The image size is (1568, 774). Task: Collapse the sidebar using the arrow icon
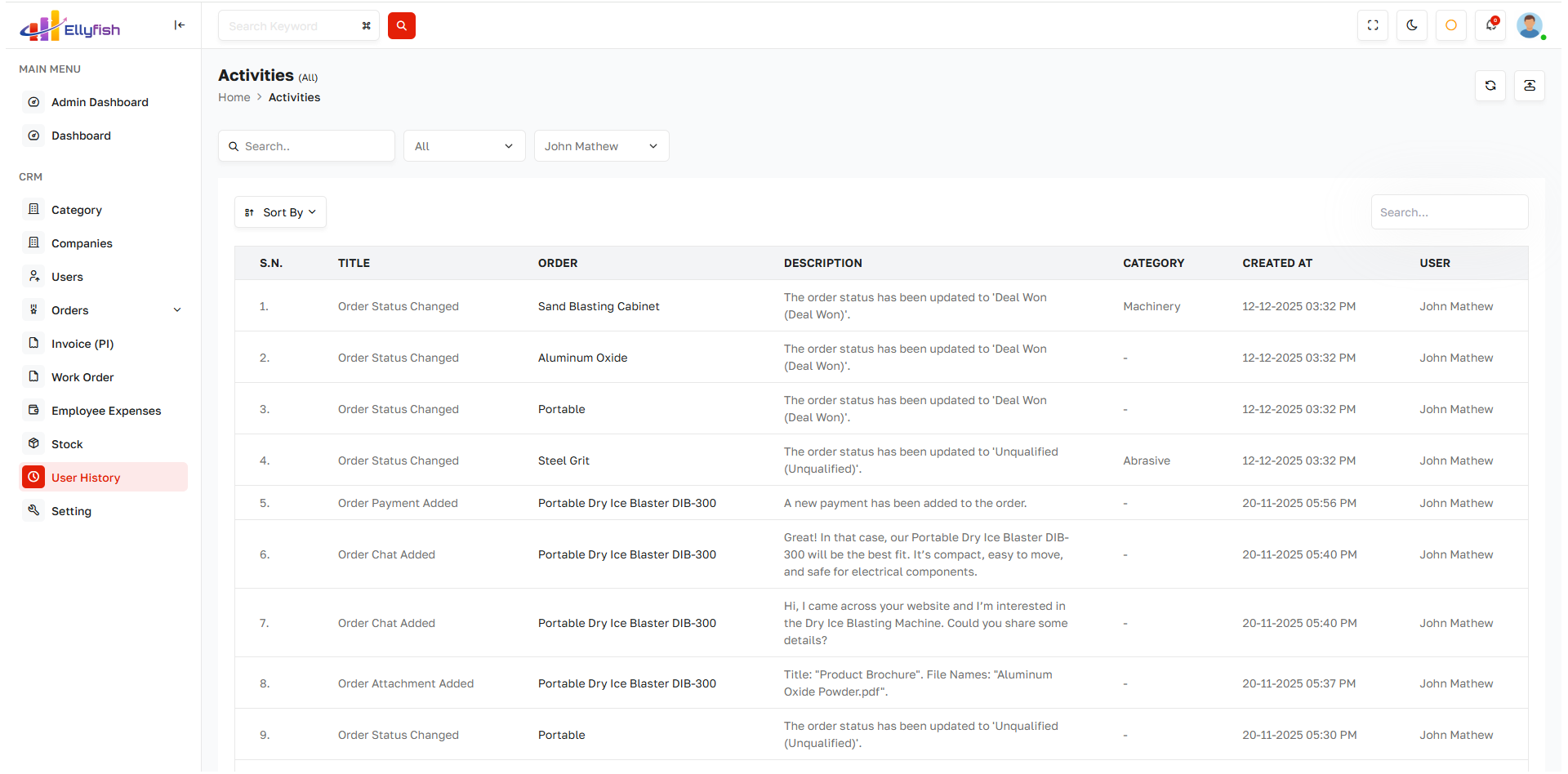tap(179, 25)
